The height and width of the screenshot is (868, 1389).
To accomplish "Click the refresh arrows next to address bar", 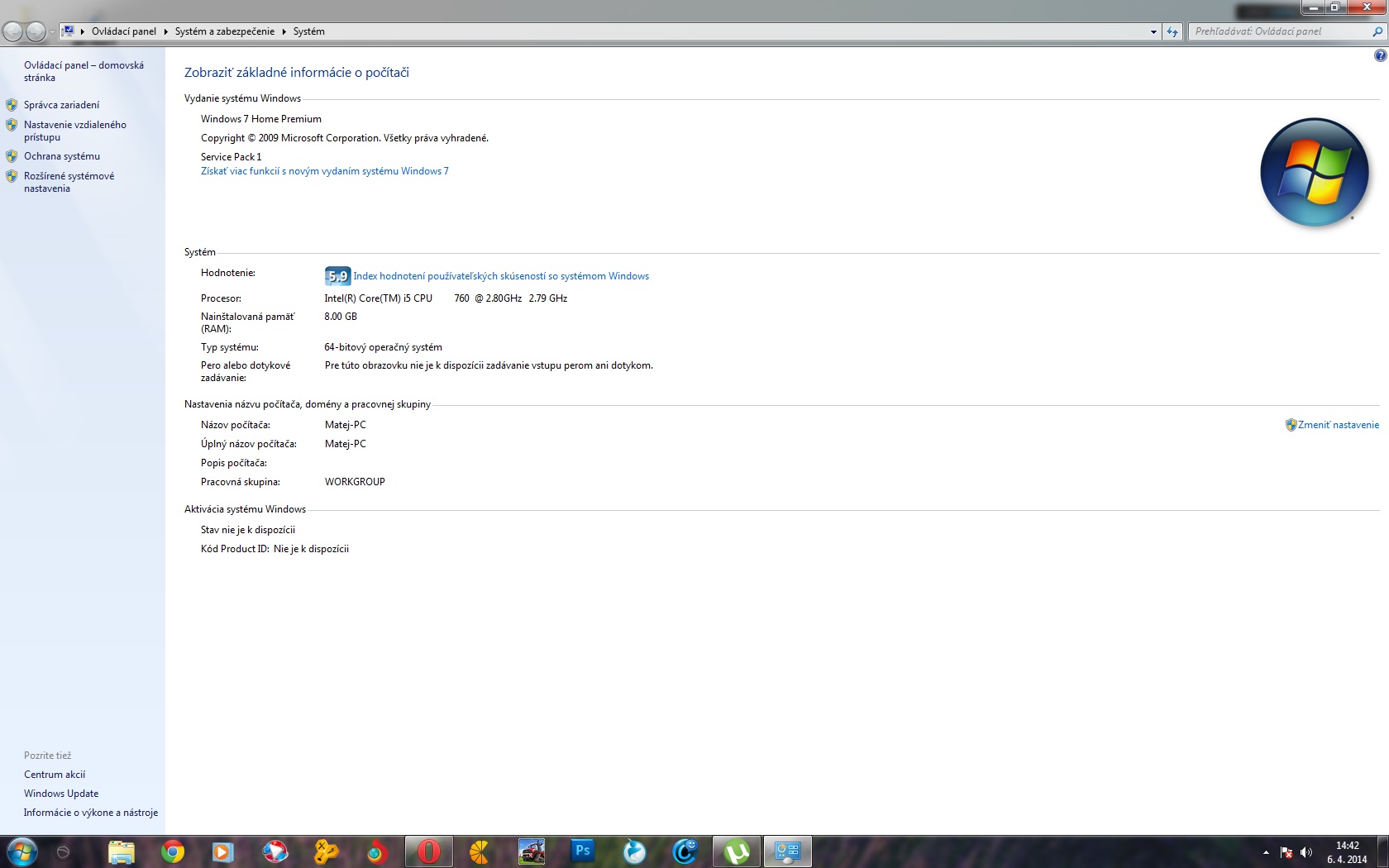I will pos(1172,31).
